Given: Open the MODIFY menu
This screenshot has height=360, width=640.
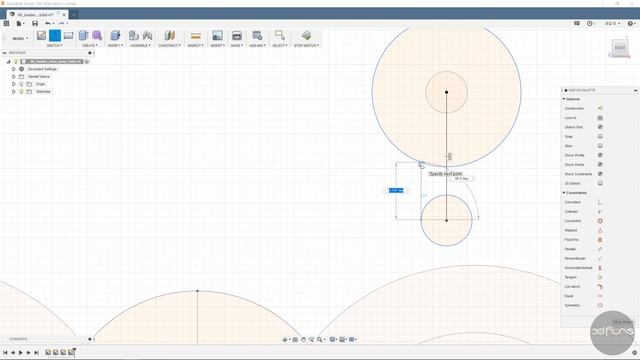Looking at the screenshot, I should click(116, 46).
